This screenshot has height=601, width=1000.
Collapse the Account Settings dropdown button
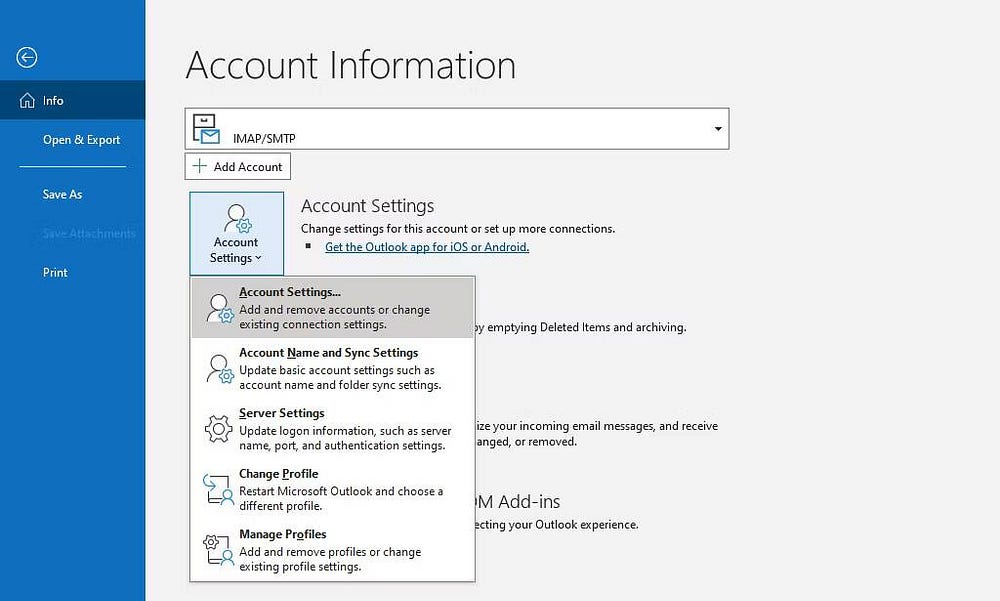pos(237,234)
